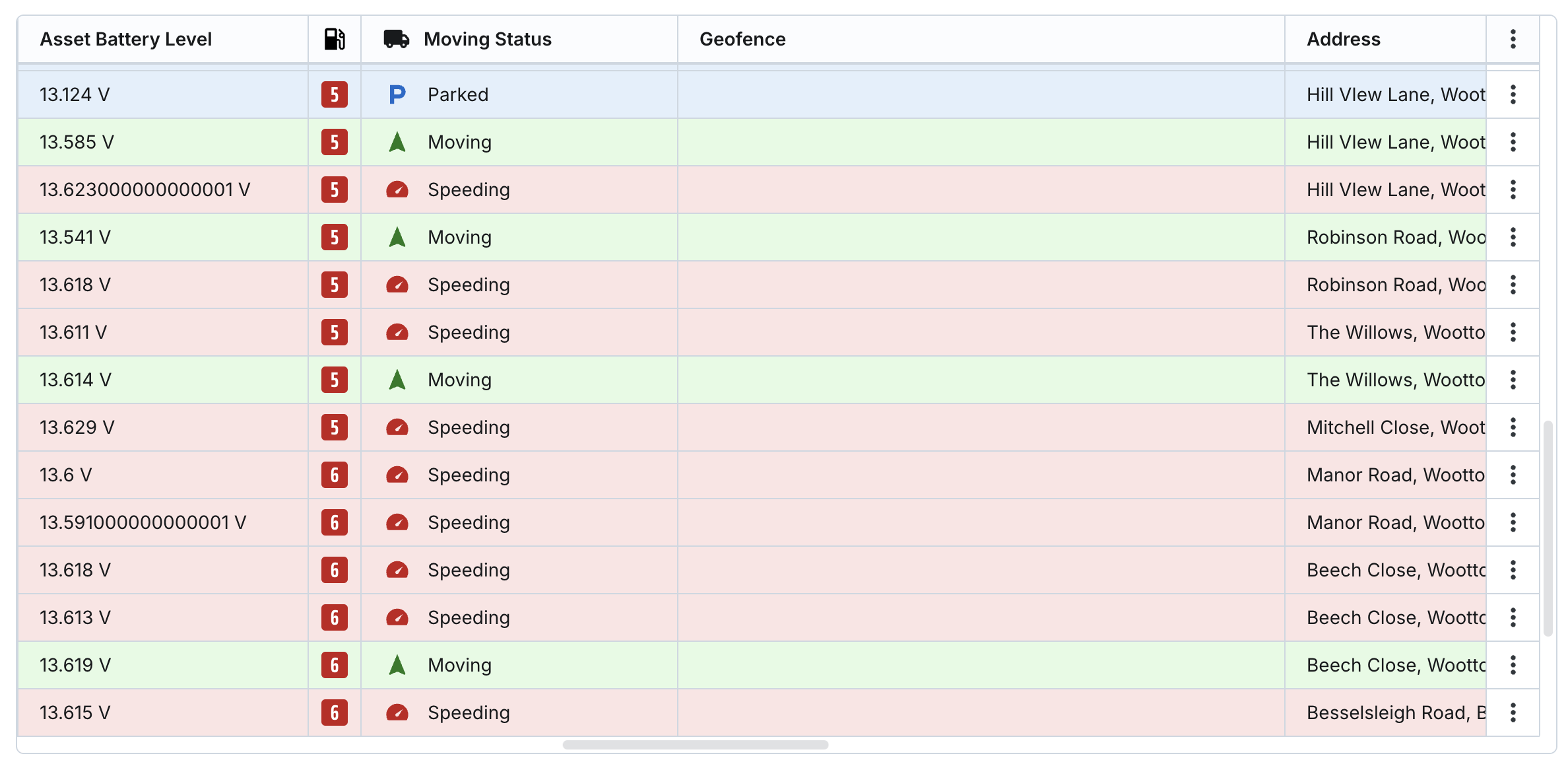This screenshot has height=766, width=1568.
Task: Click speeding gauge icon in 13.615 V row
Action: coord(397,713)
